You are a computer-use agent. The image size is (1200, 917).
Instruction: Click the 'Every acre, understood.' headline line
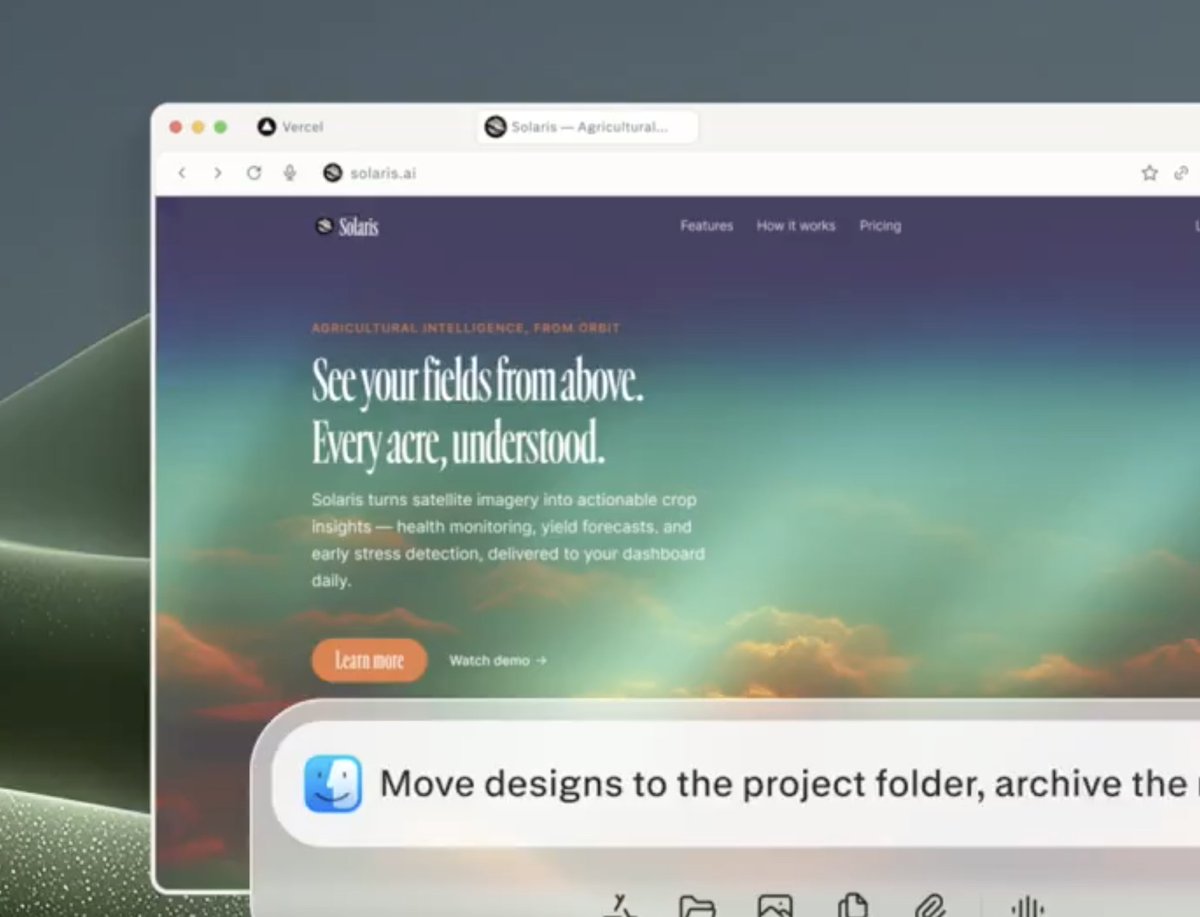[458, 443]
